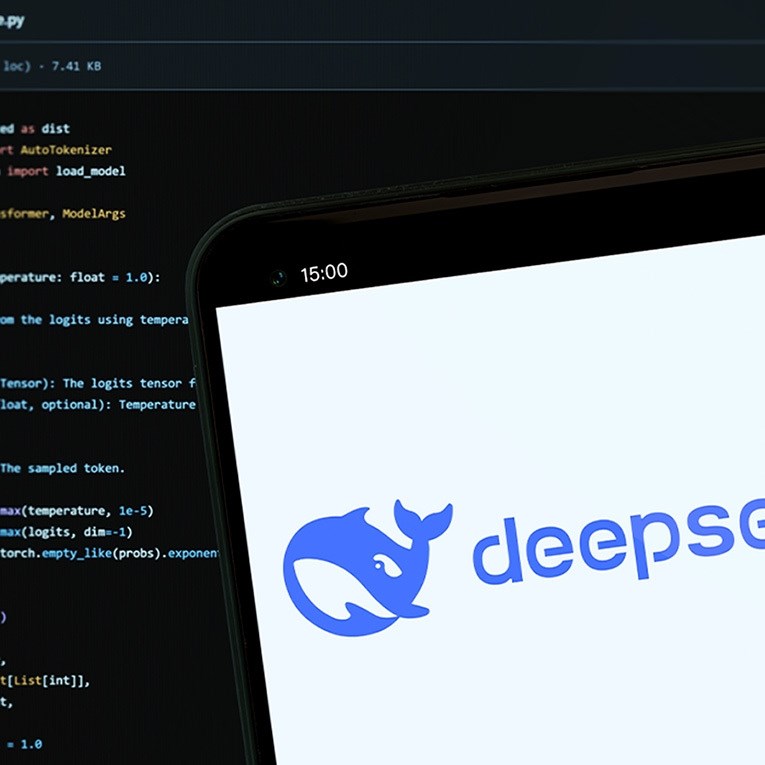Click the 'float = 1.0' parameter default
Screen dimensions: 765x765
(x=108, y=277)
